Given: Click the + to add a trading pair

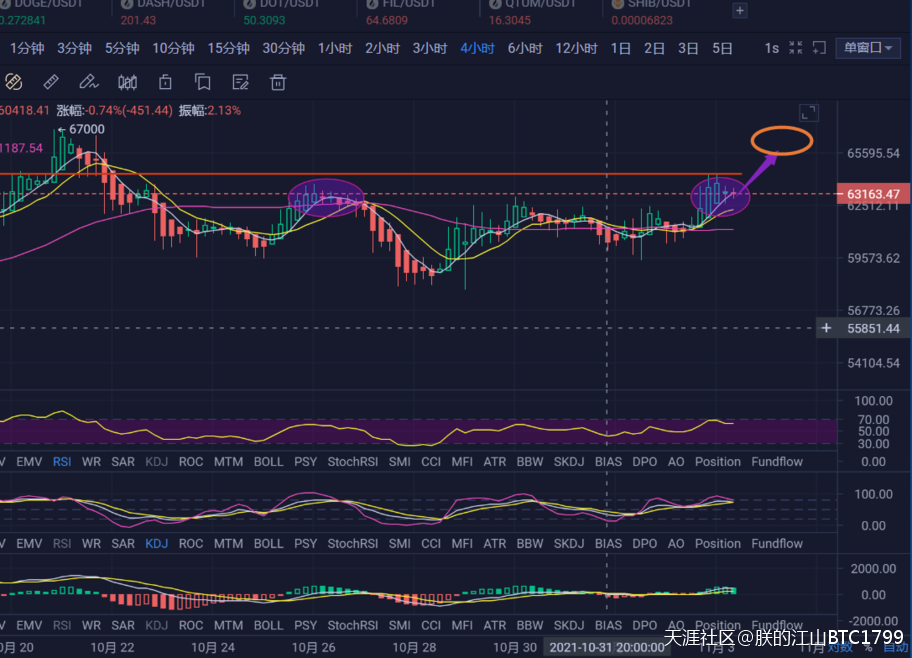Looking at the screenshot, I should (738, 10).
